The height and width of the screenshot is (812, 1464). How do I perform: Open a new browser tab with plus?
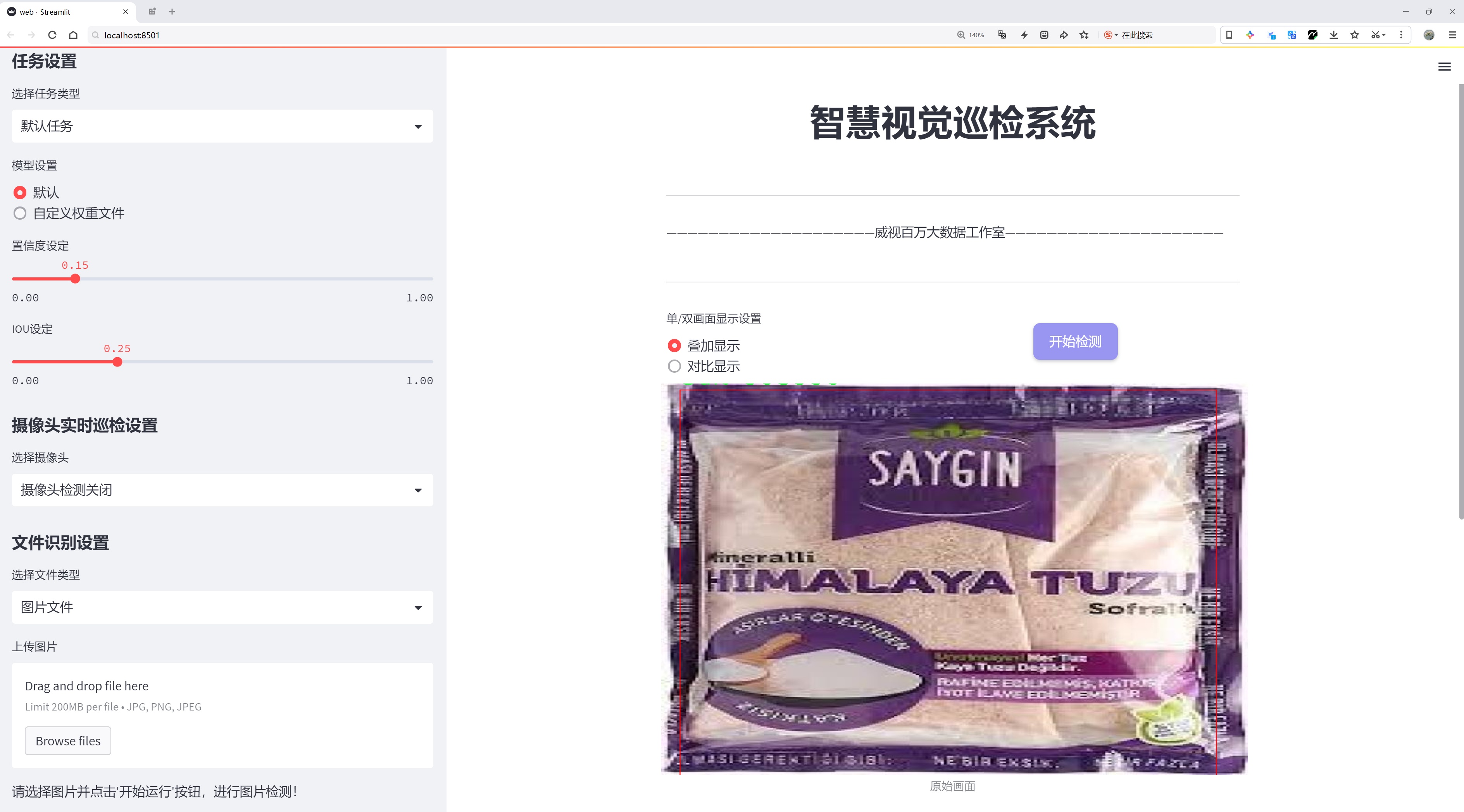coord(172,11)
